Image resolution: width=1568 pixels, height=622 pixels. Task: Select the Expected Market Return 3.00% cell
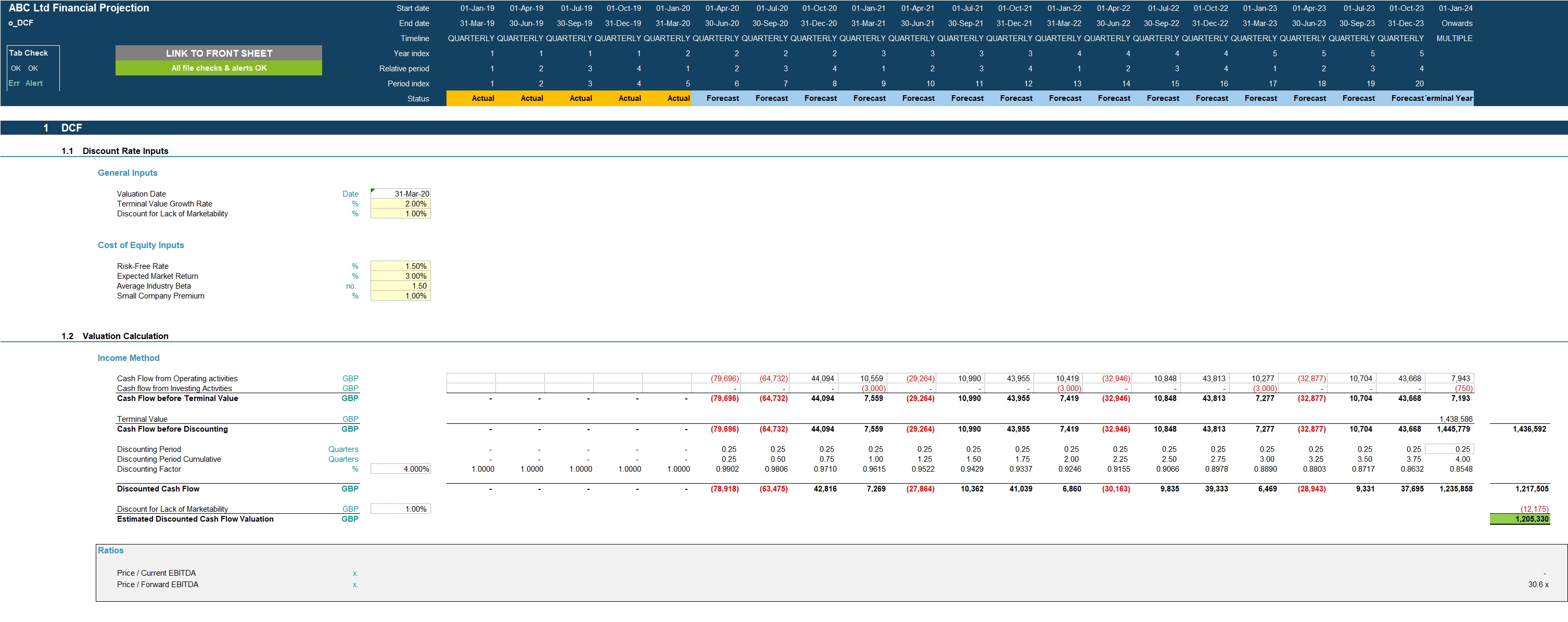401,276
